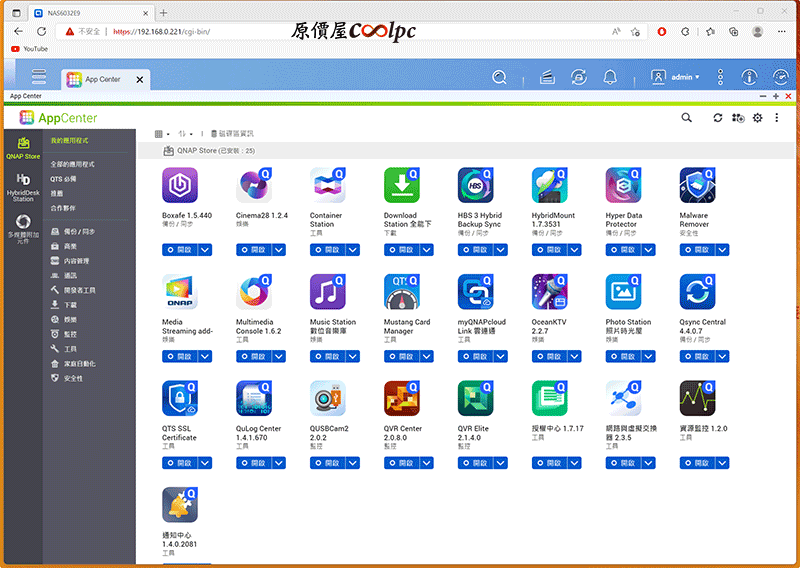Click the browser reload button
Viewport: 800px width, 568px height.
pos(41,32)
